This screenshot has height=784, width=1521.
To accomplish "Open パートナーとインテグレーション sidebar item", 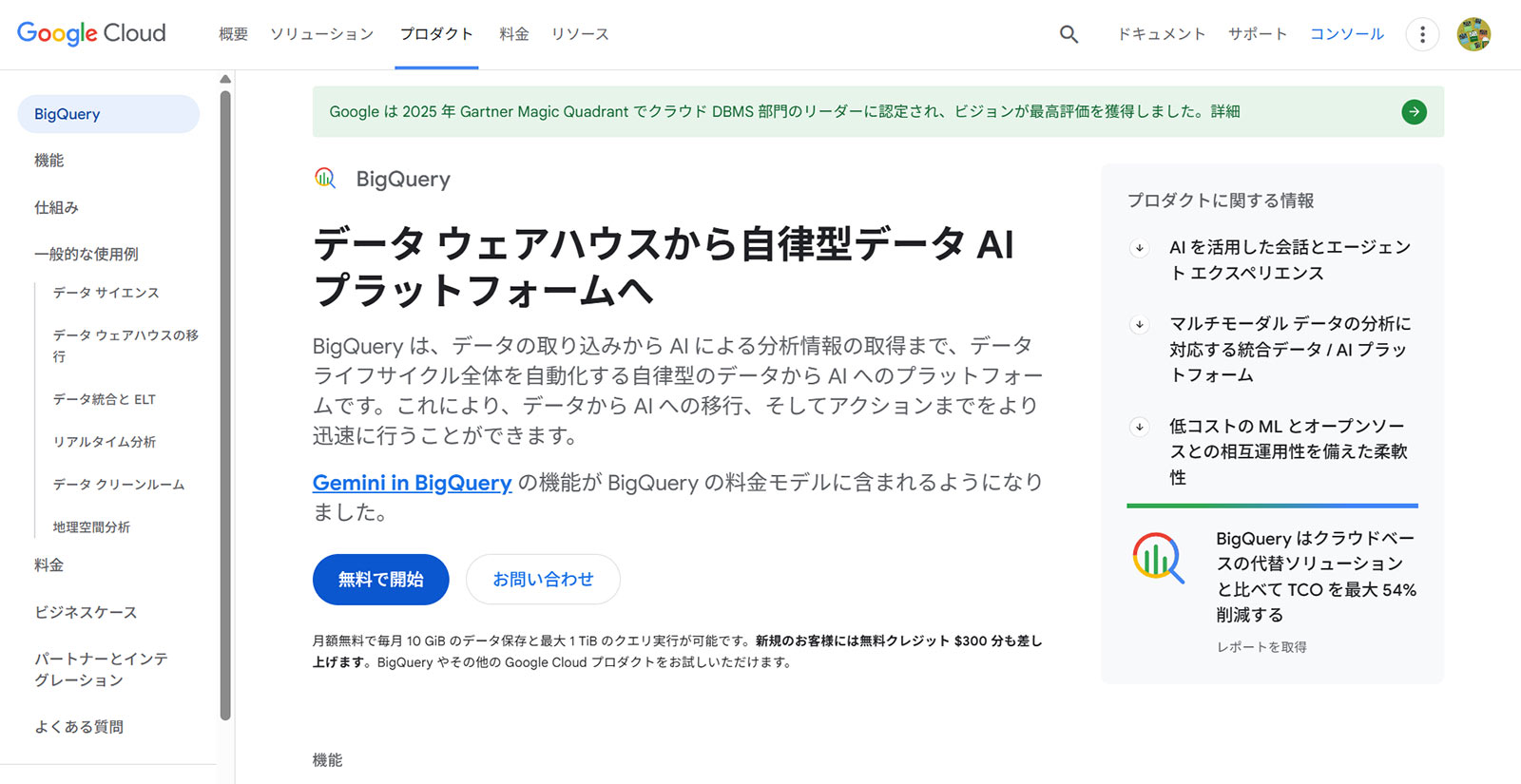I will tap(101, 669).
